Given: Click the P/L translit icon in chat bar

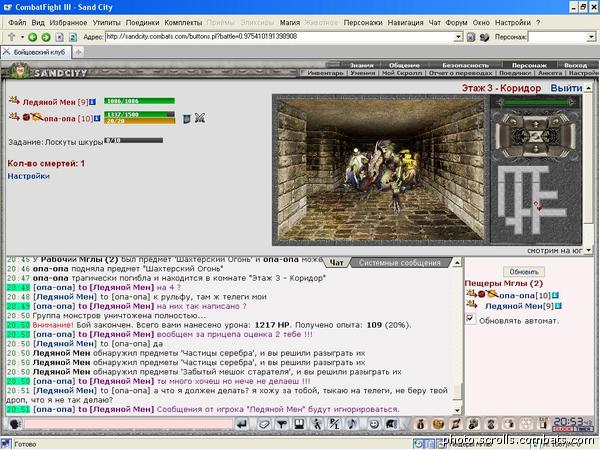Looking at the screenshot, I should (334, 424).
